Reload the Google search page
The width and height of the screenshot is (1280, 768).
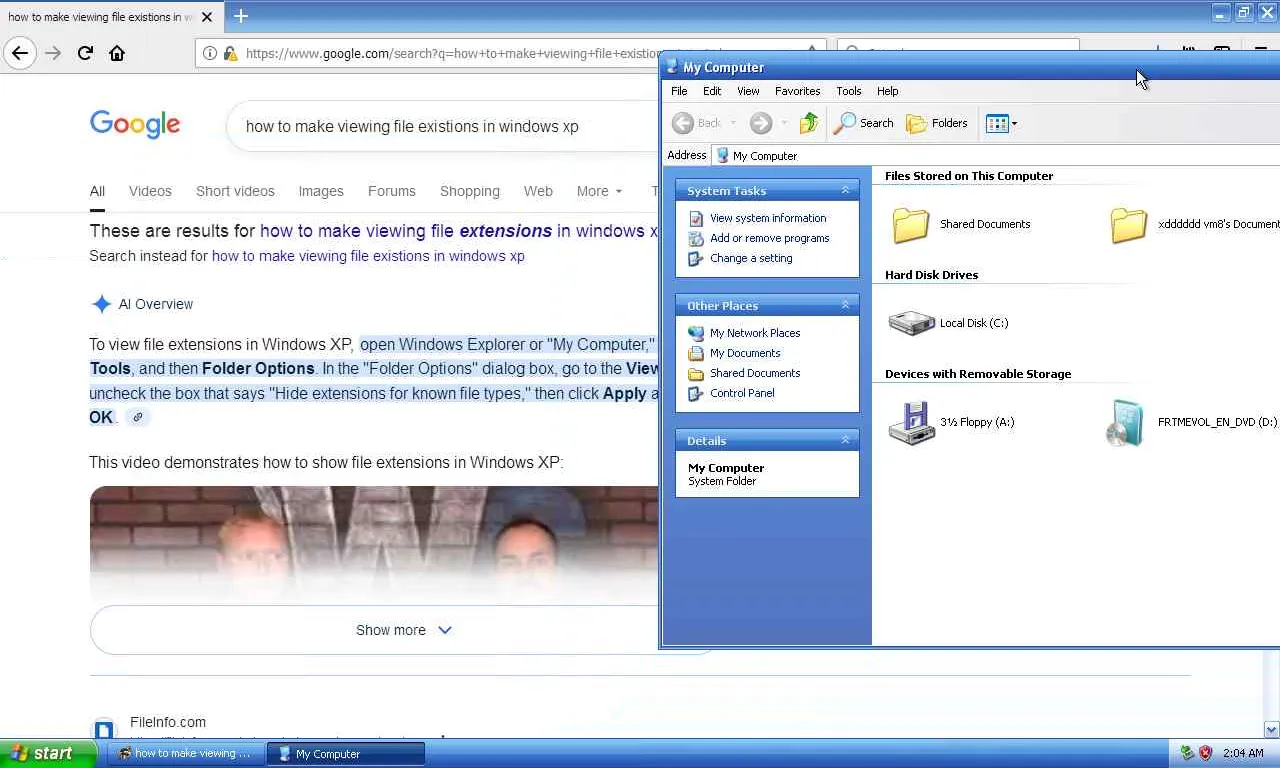(x=85, y=53)
